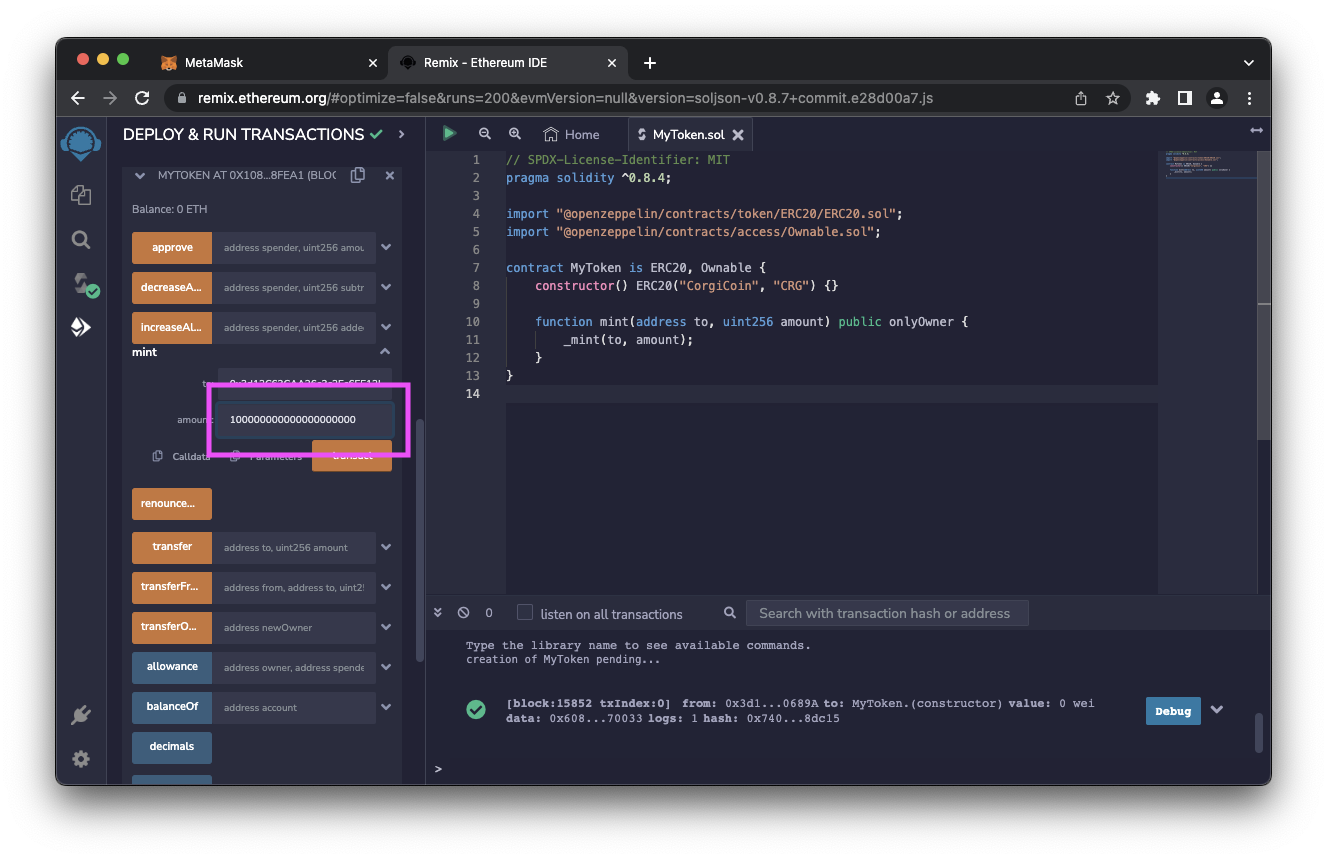Expand the balanceOf parameters chevron
This screenshot has width=1327, height=859.
coord(386,708)
